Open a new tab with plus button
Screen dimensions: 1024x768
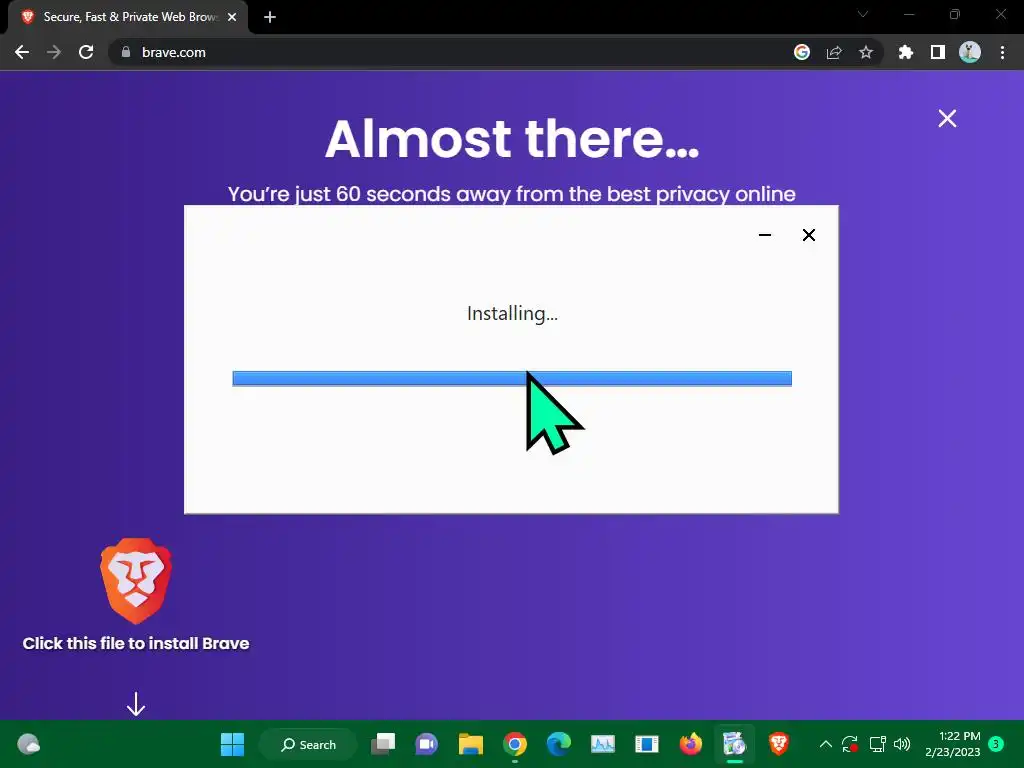pyautogui.click(x=270, y=17)
